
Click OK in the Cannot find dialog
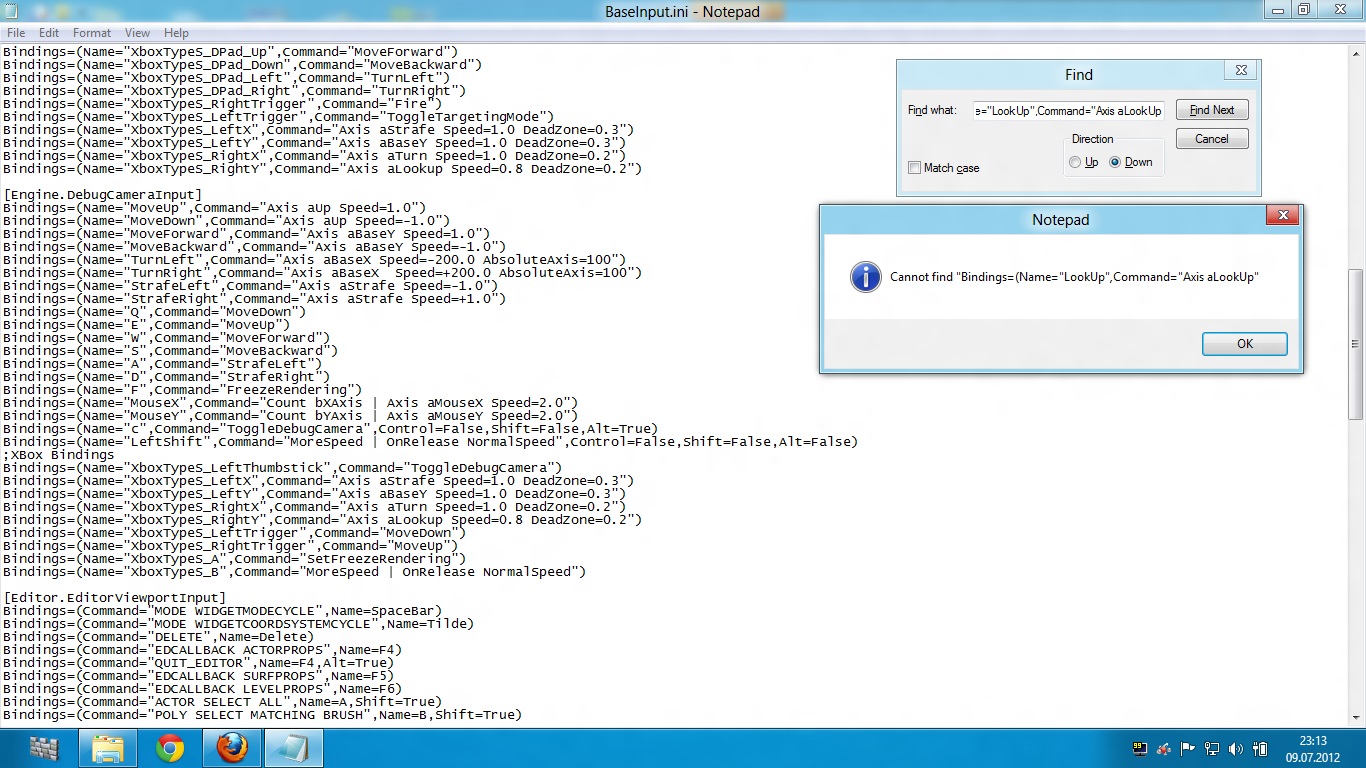[1244, 343]
